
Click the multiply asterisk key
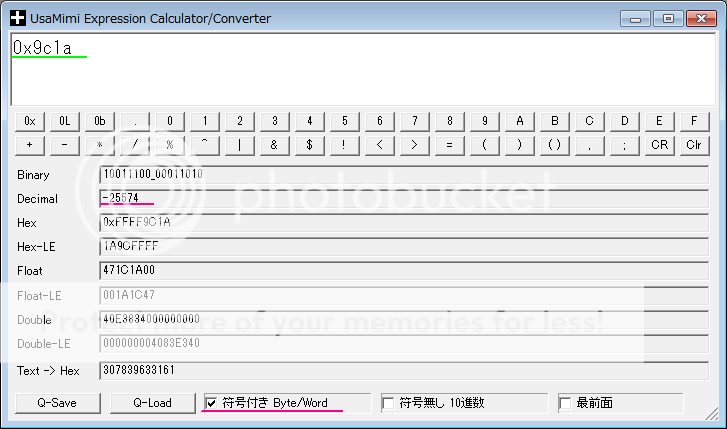[100, 145]
